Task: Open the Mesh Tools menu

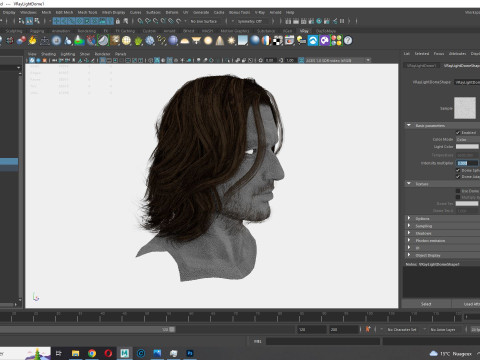Action: click(x=87, y=12)
